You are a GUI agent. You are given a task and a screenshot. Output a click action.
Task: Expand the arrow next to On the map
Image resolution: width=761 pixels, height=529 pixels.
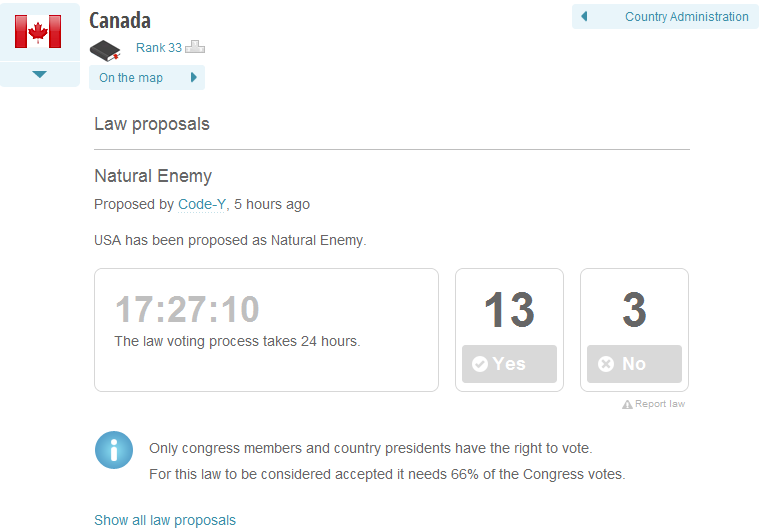[194, 78]
